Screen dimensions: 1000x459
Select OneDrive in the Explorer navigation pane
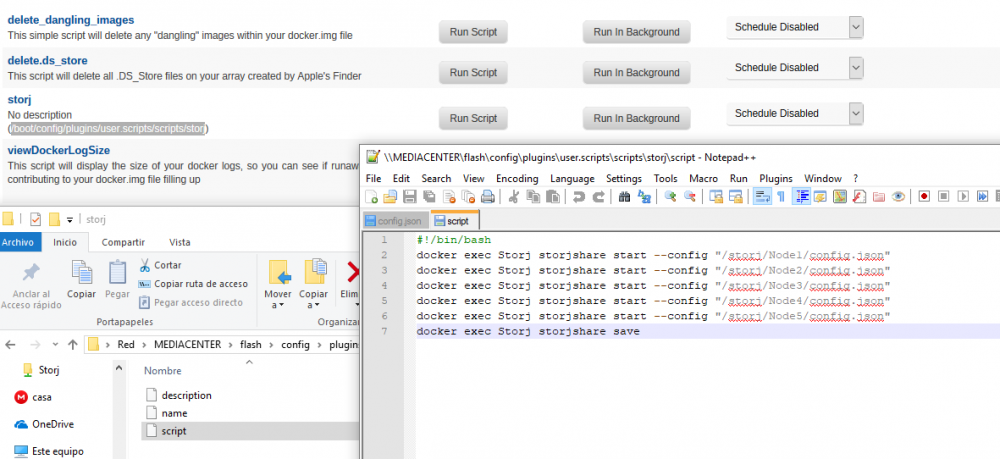(x=45, y=424)
